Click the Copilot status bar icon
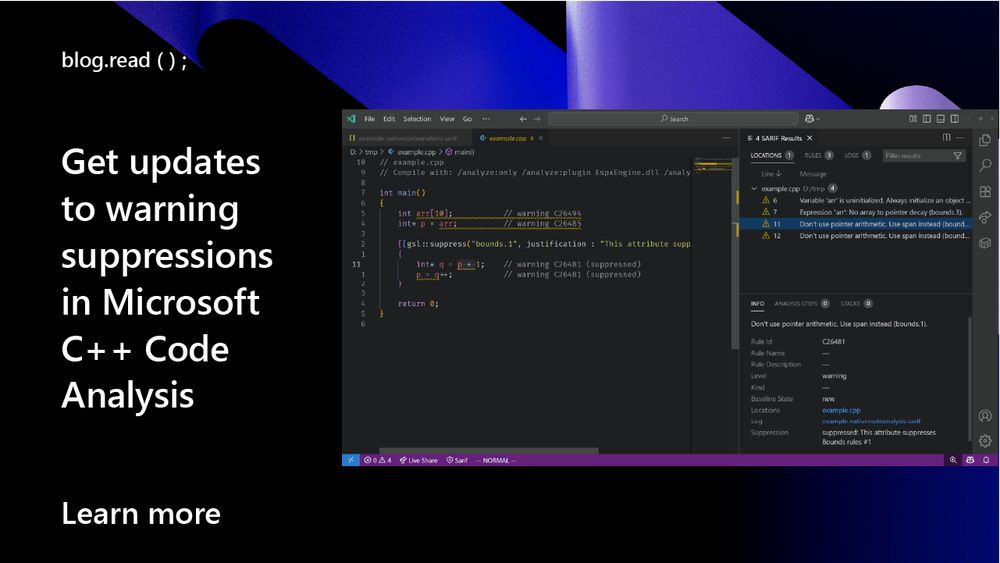Screen dimensions: 1000x563 [x=970, y=460]
